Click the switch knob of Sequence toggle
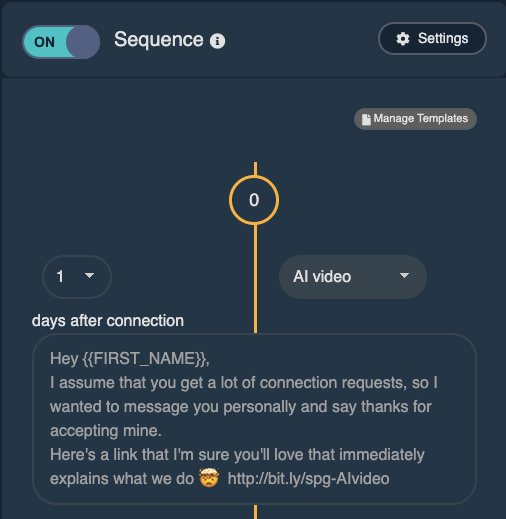The width and height of the screenshot is (506, 519). 82,42
